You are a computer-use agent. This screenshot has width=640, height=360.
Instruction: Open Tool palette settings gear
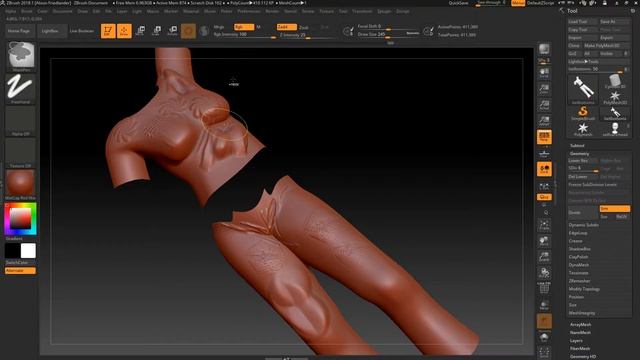[633, 11]
